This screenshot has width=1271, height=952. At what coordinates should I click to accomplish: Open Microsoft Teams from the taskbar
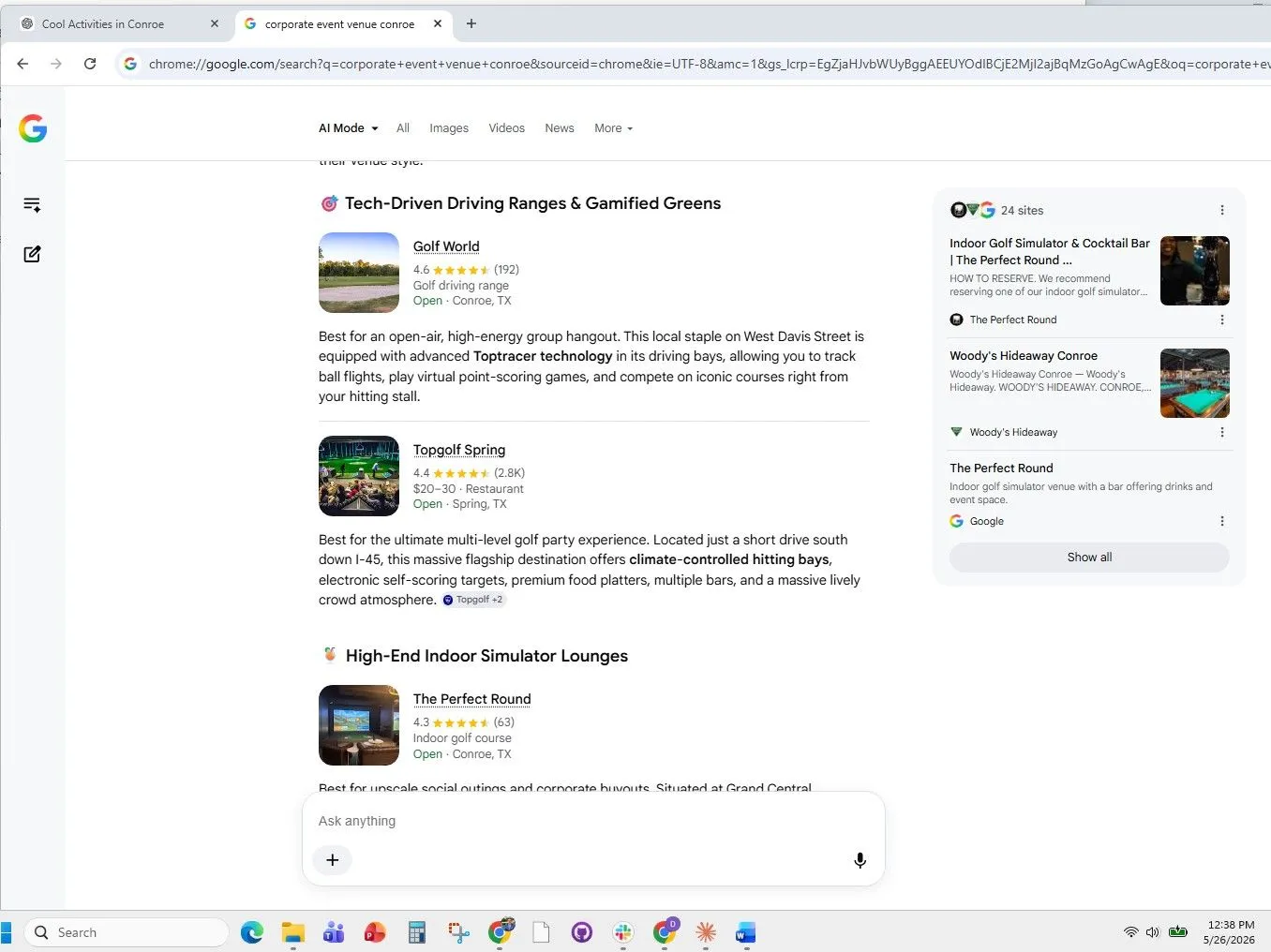(334, 932)
